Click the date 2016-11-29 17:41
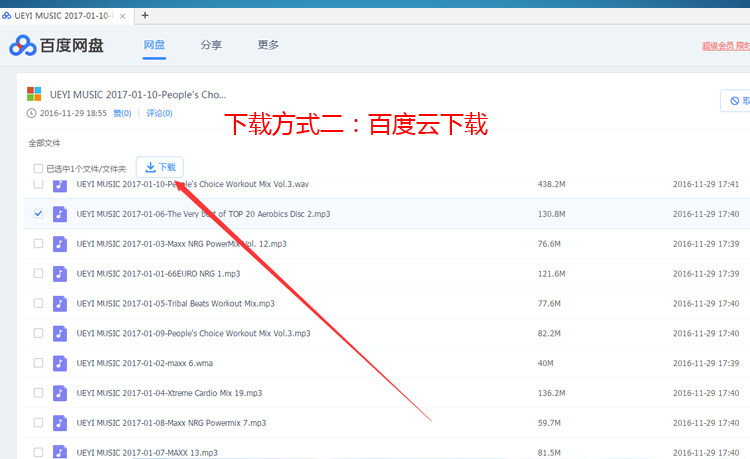 coord(706,184)
